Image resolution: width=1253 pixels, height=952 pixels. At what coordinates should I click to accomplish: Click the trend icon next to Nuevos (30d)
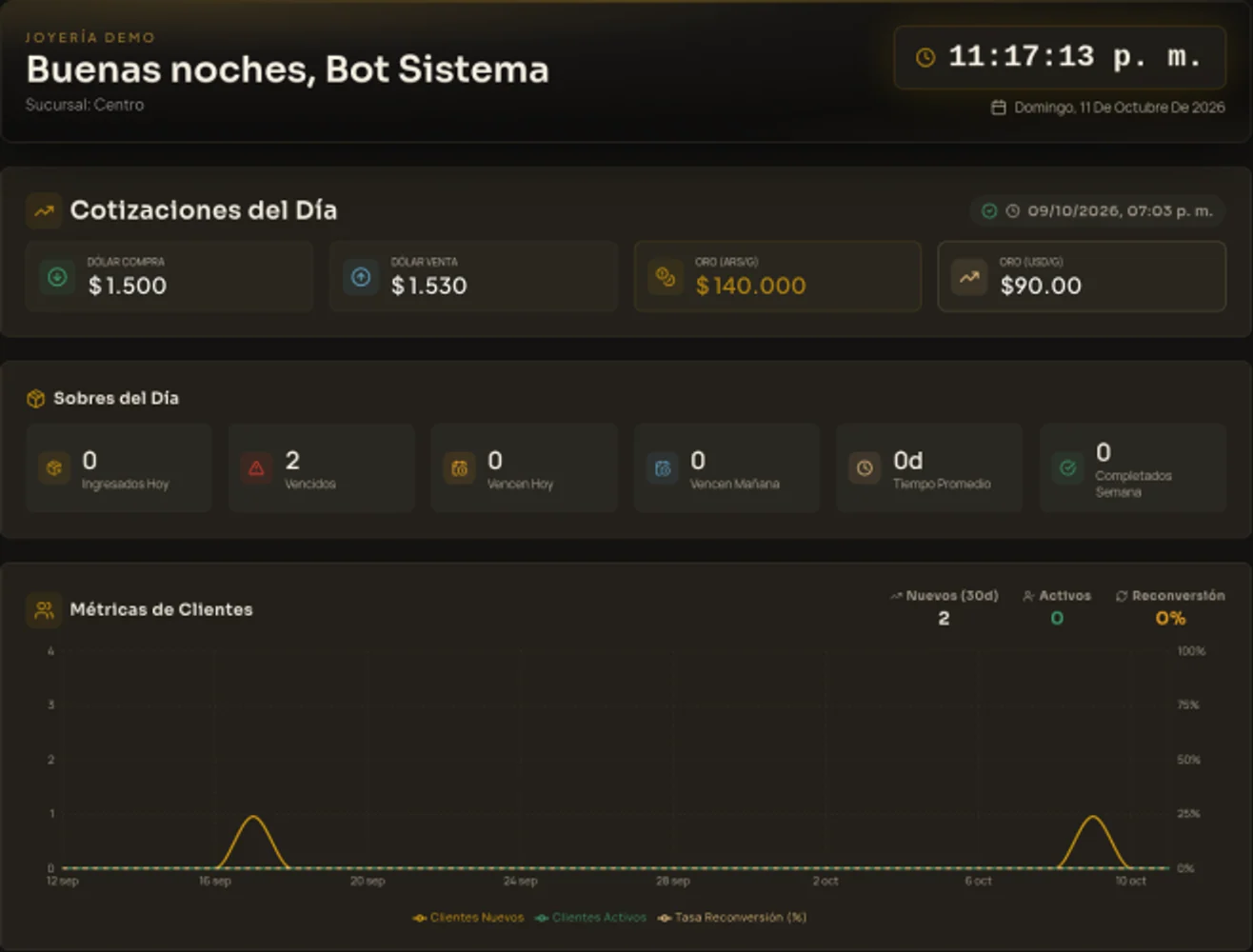coord(896,596)
